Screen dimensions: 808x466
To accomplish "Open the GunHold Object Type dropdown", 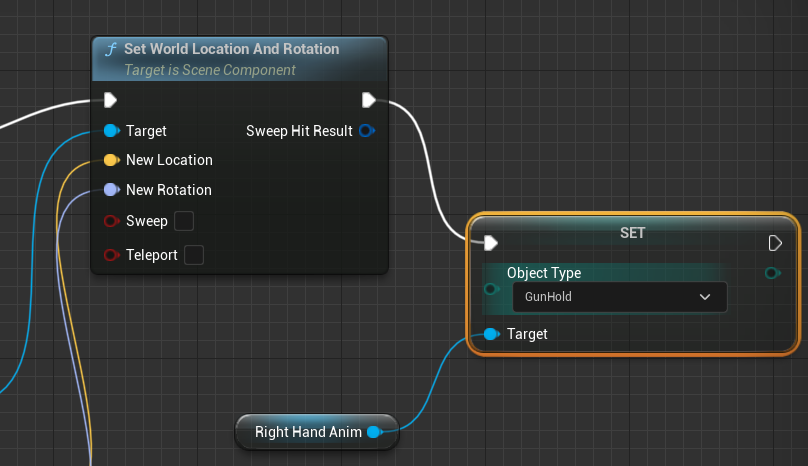I will pos(618,297).
